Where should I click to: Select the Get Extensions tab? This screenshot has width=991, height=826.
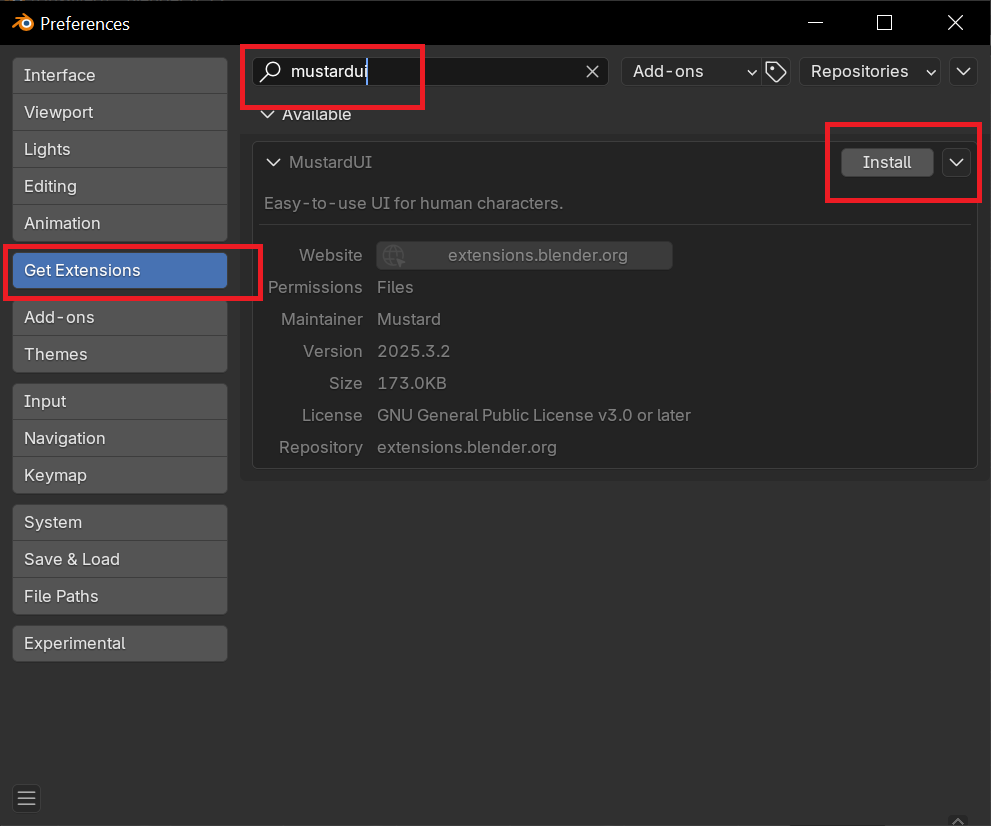click(120, 270)
